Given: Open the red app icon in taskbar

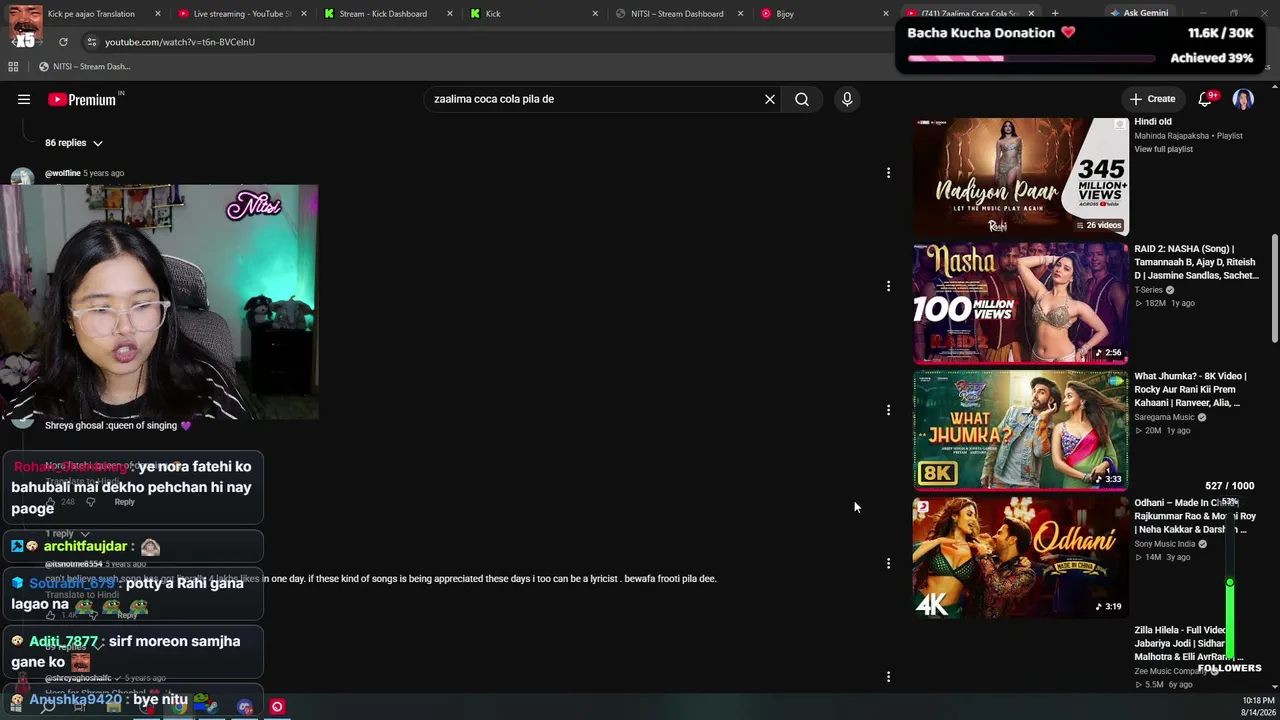Looking at the screenshot, I should [x=277, y=707].
